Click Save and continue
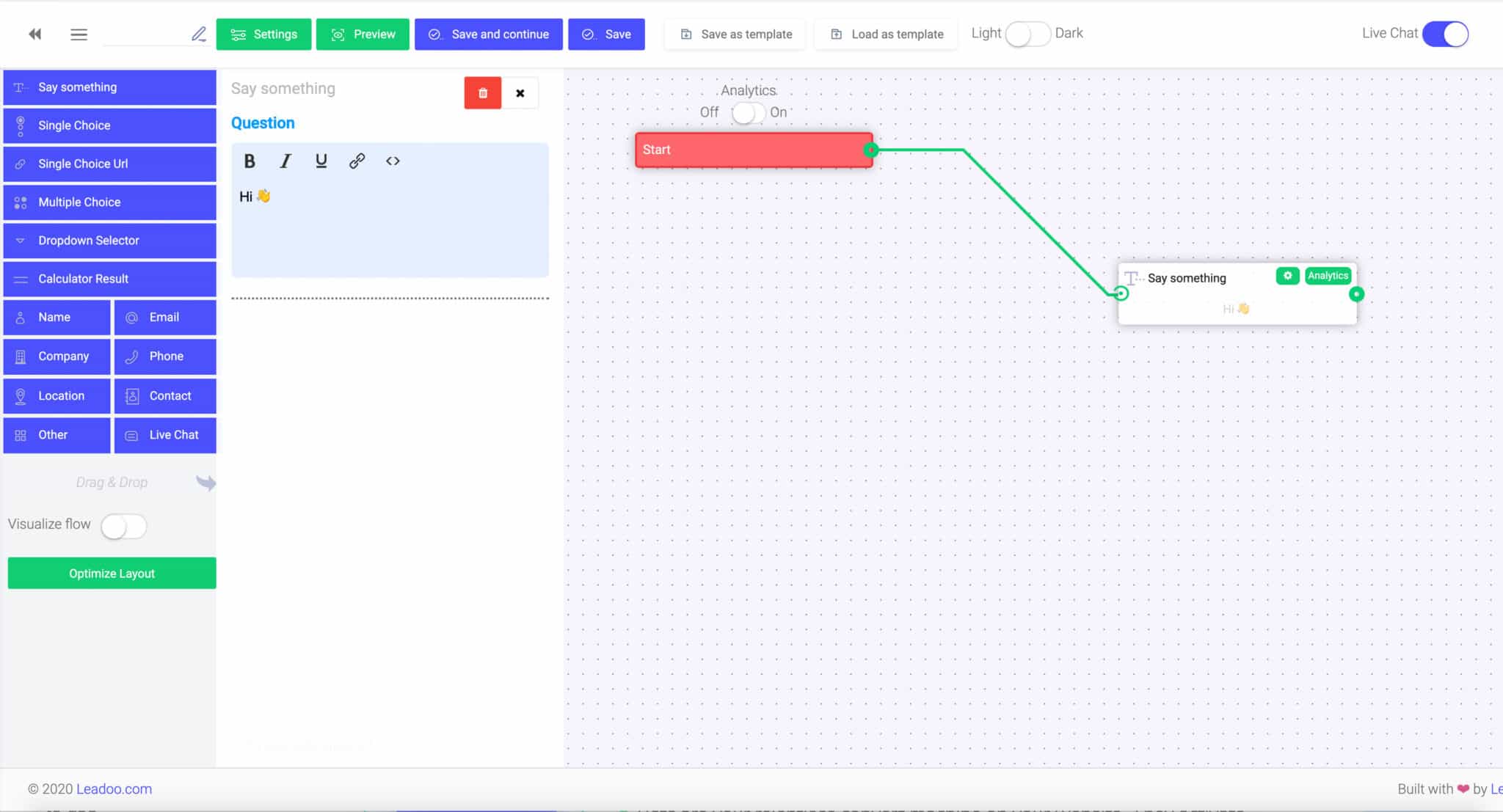1503x812 pixels. [488, 34]
